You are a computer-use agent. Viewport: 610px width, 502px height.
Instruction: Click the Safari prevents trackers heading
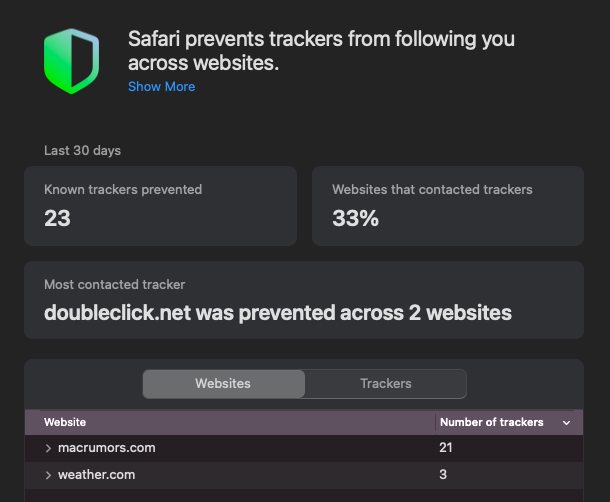click(321, 51)
